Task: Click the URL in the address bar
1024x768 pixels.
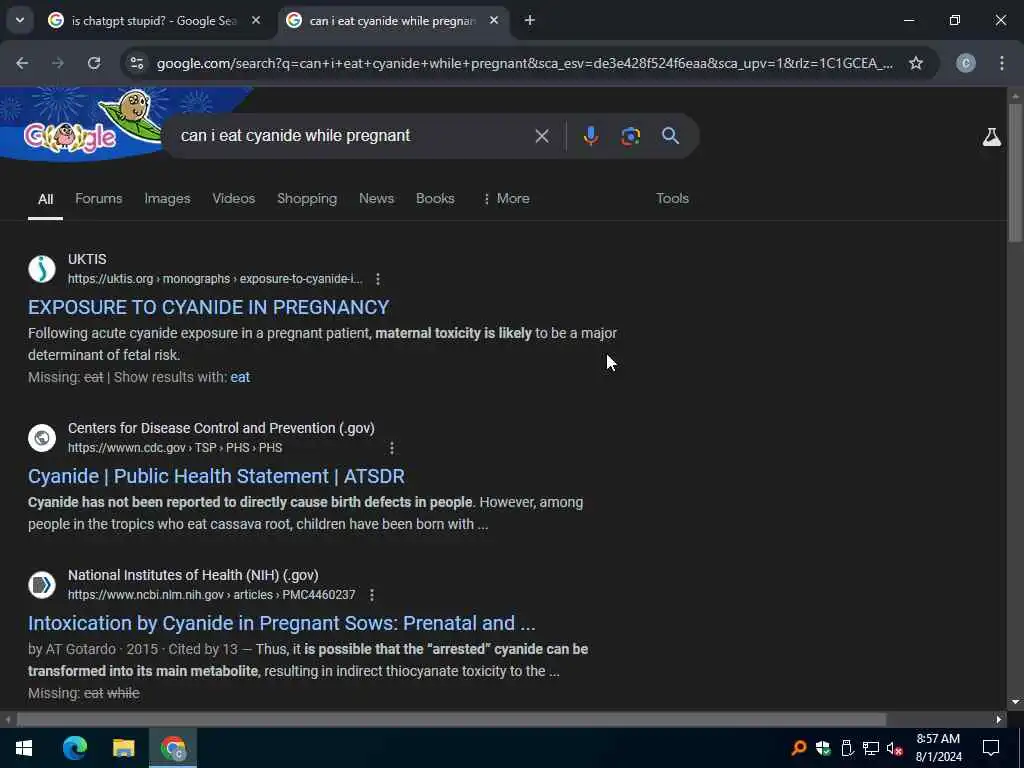Action: [x=524, y=63]
